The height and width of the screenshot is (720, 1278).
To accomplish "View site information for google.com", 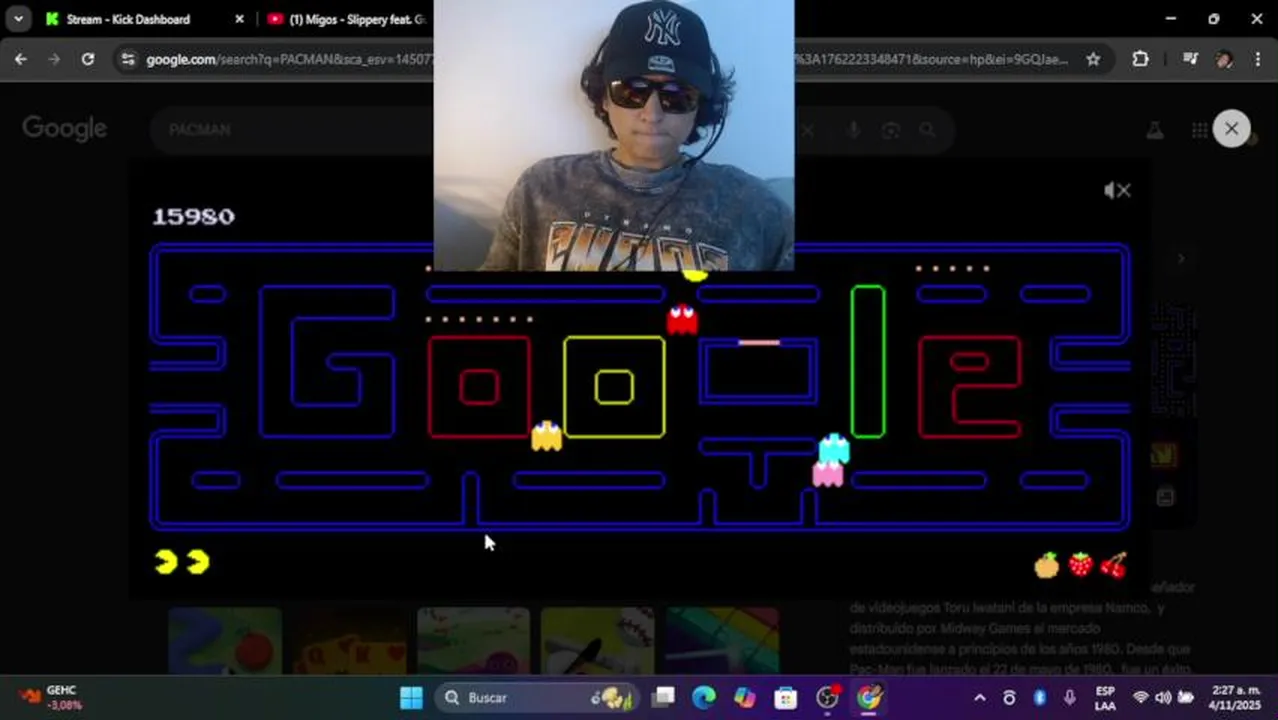I will [x=126, y=59].
